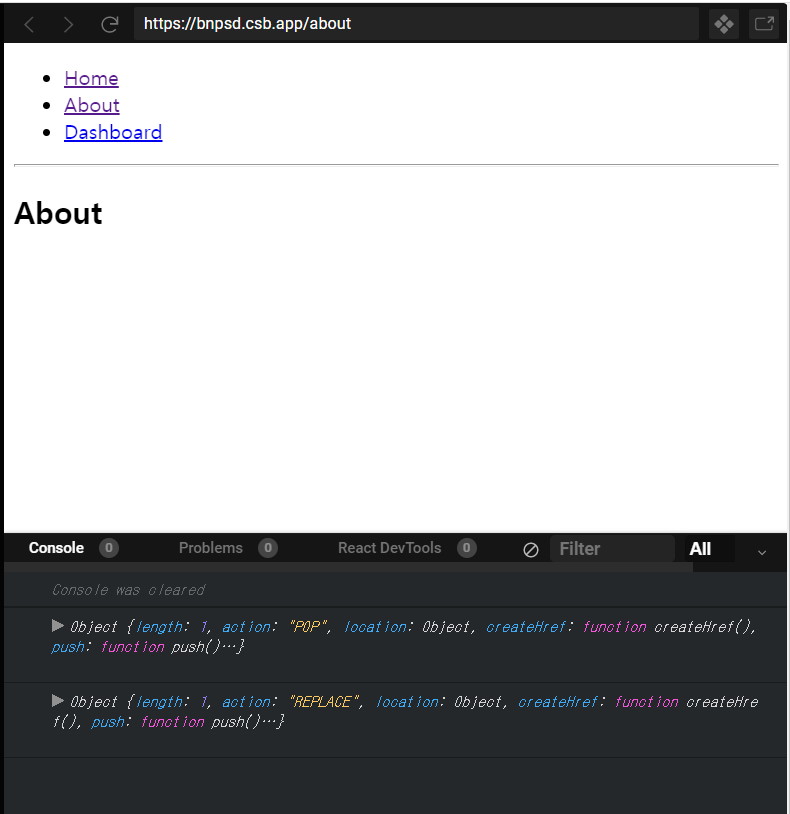Click the URL address bar
Screen dimensions: 790x814
(x=416, y=24)
